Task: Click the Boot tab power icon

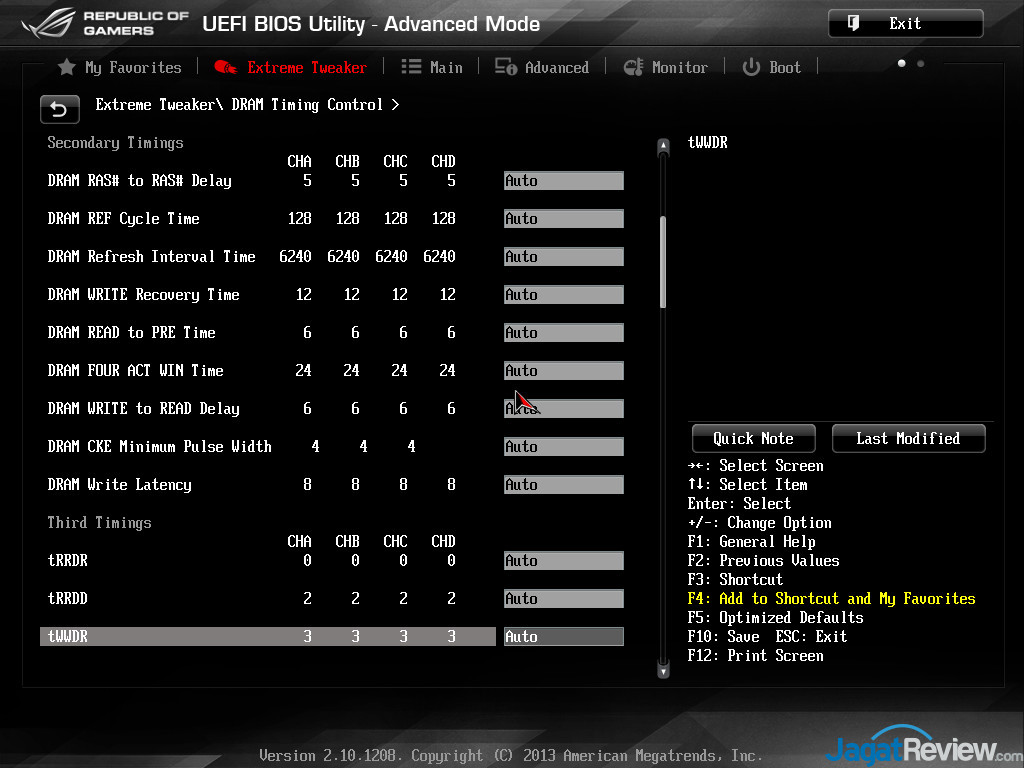Action: pos(751,67)
